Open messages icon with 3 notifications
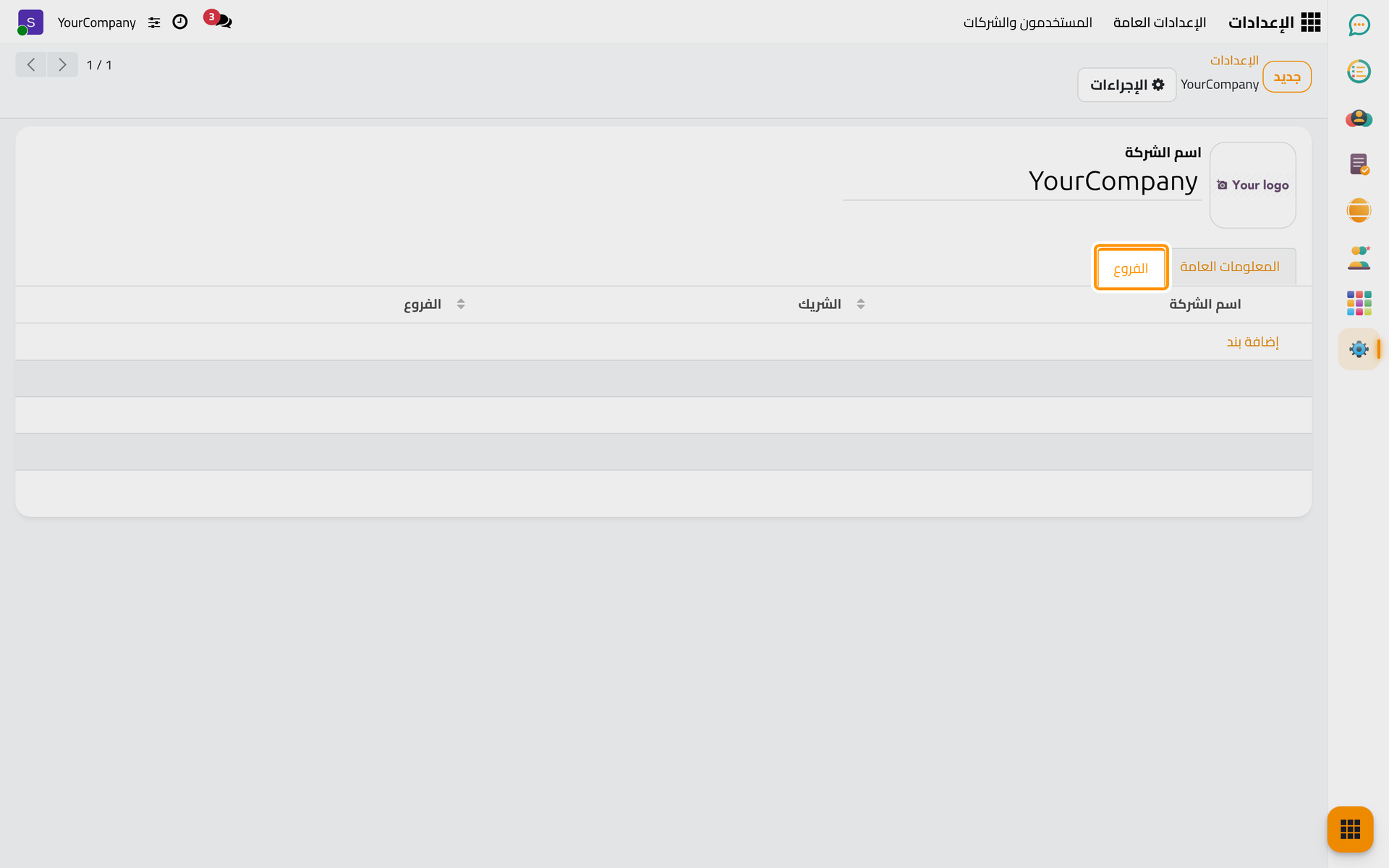Image resolution: width=1389 pixels, height=868 pixels. pos(218,21)
